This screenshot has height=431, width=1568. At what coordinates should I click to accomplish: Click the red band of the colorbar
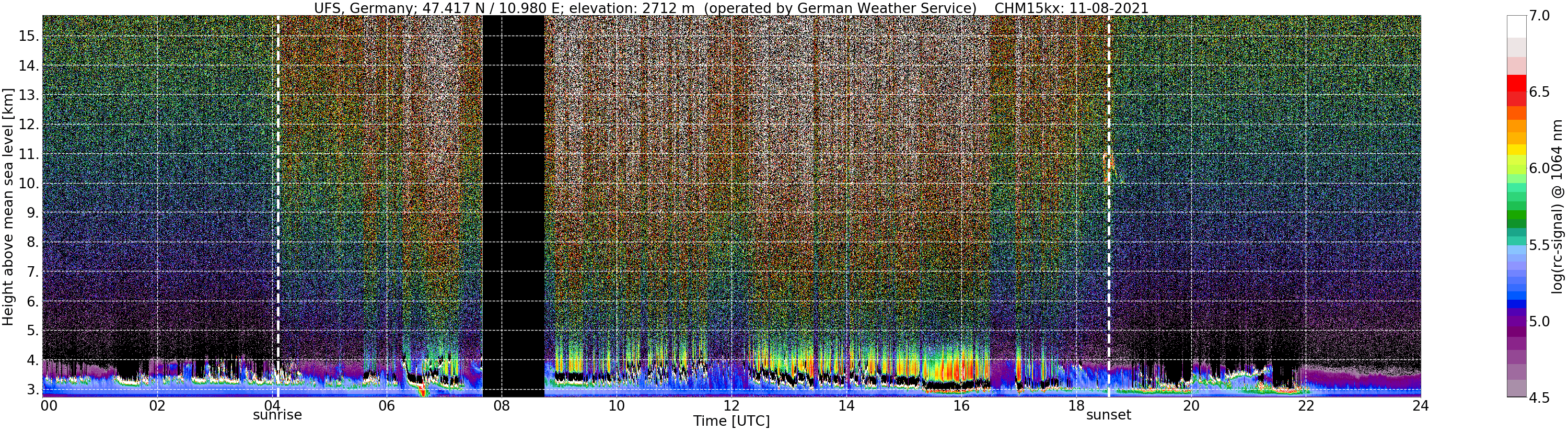(x=1516, y=84)
